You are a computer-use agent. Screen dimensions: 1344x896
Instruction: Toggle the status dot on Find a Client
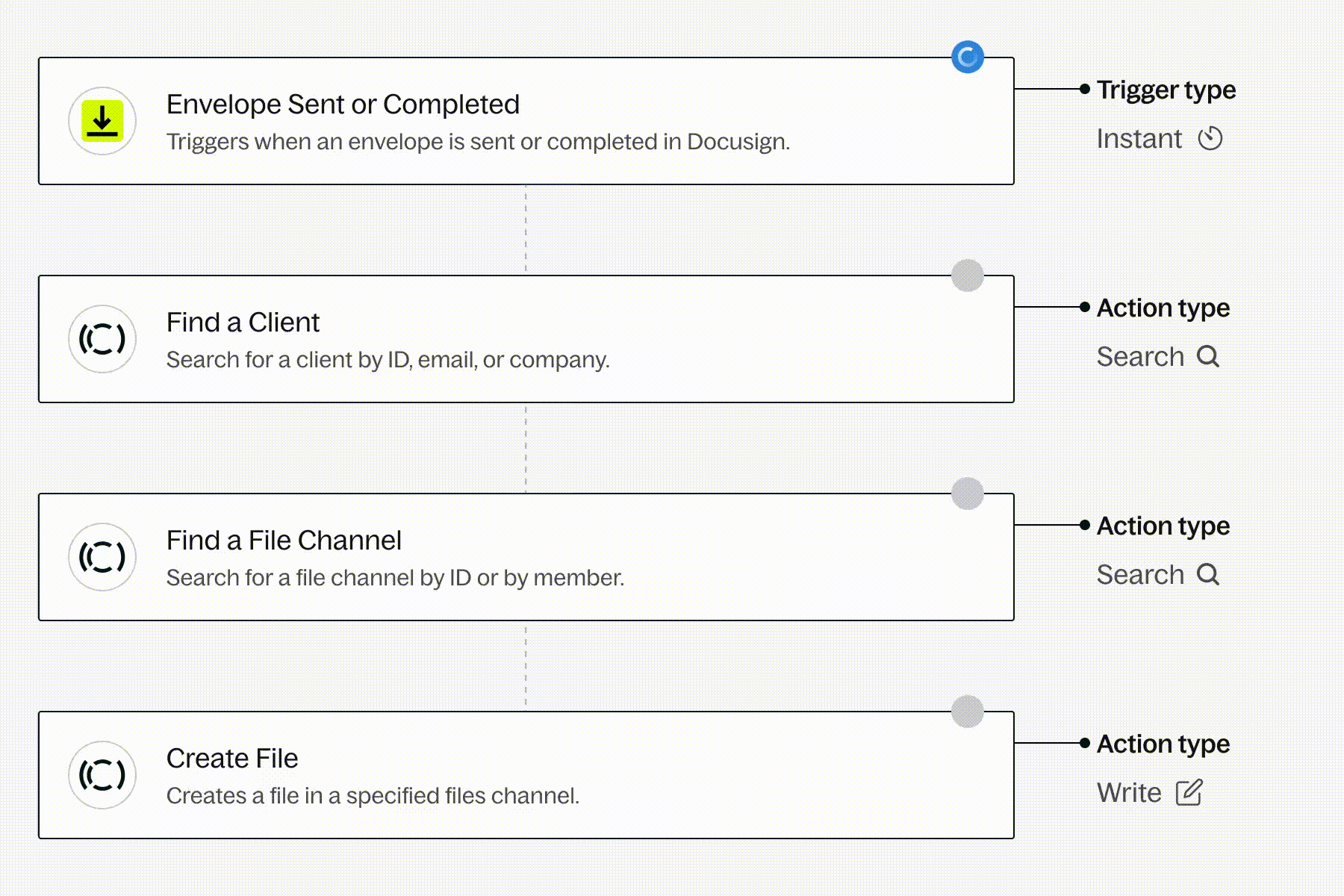(x=968, y=276)
